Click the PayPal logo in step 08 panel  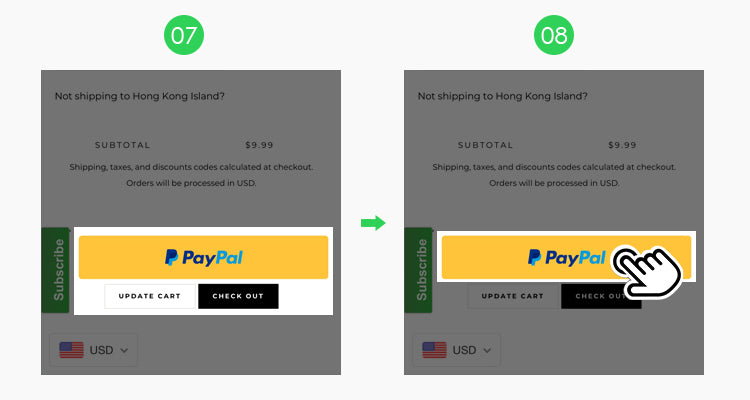point(567,257)
